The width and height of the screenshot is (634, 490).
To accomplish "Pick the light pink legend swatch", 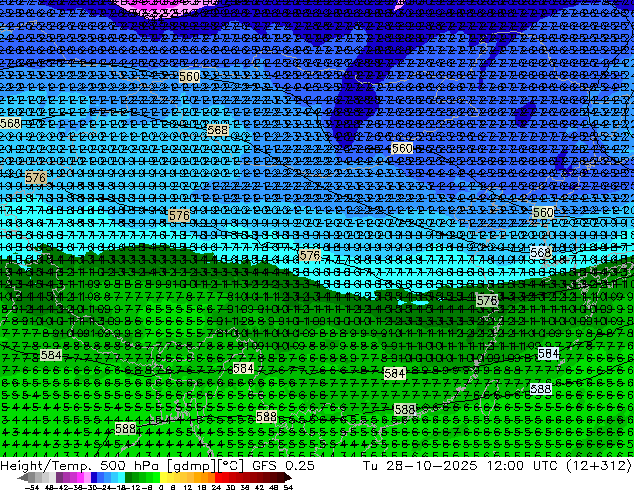I will (x=87, y=477).
